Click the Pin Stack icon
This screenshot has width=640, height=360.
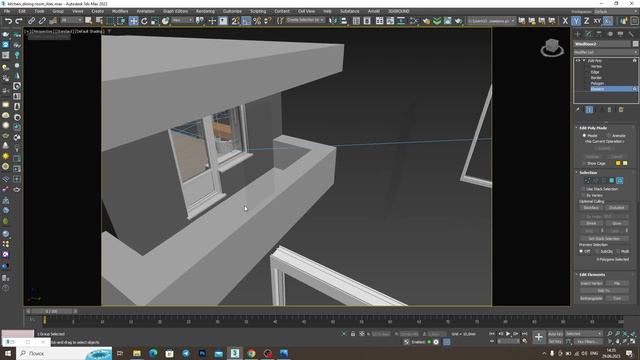pyautogui.click(x=578, y=110)
